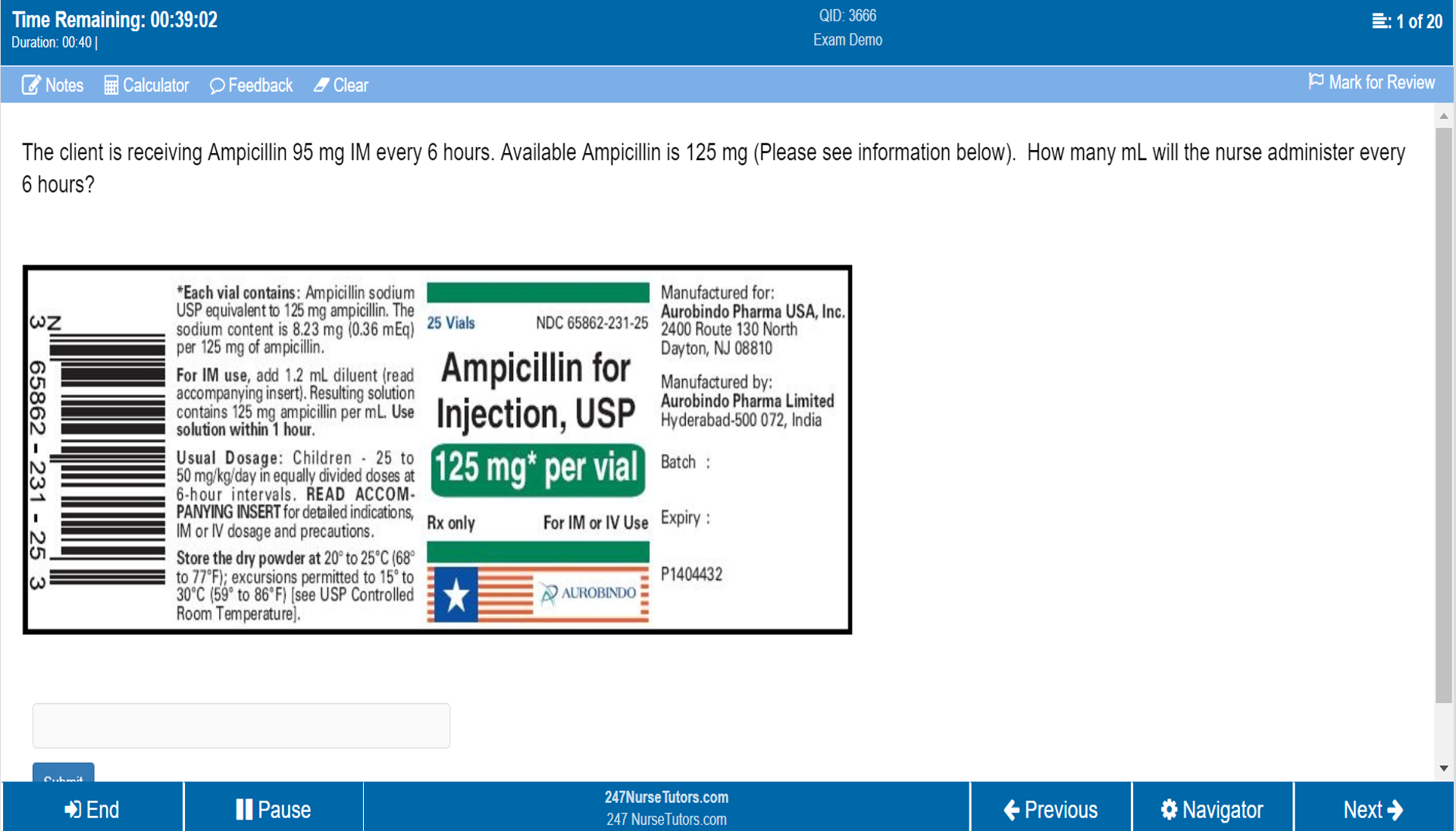Click the scrollbar up arrow
Screen dimensions: 1456x831
1444,116
